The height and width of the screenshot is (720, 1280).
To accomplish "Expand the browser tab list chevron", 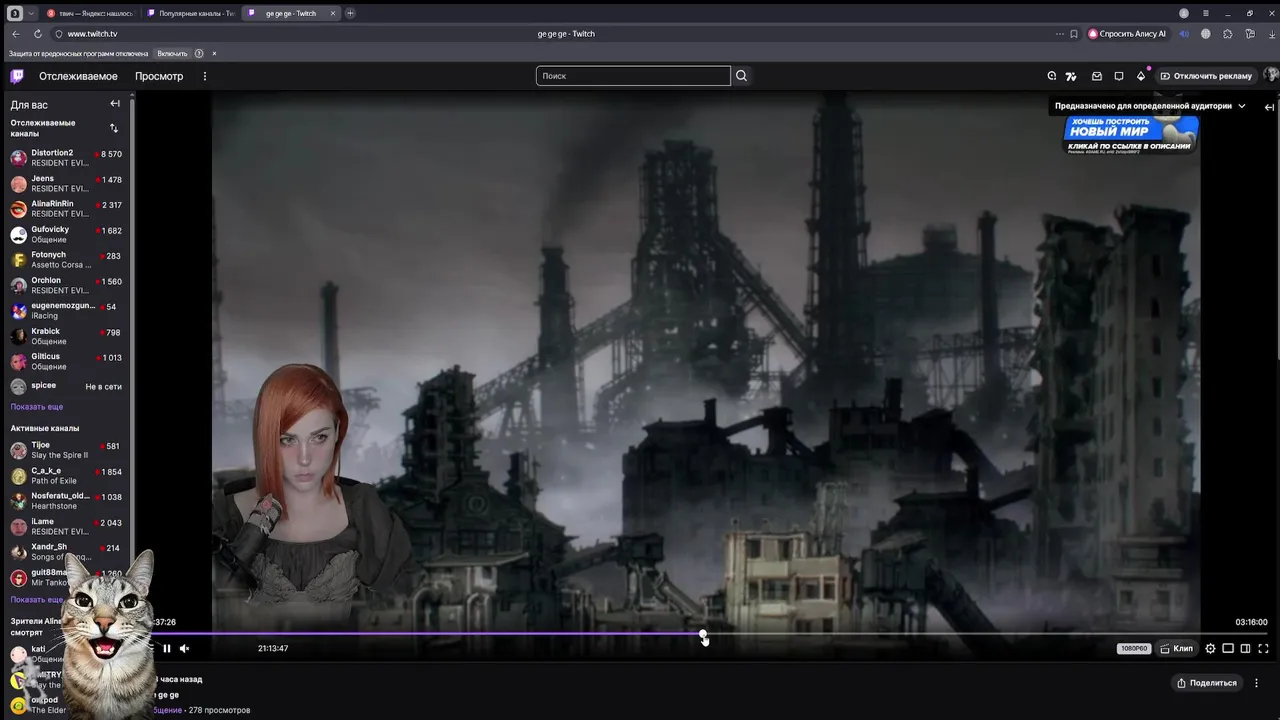I will (31, 13).
